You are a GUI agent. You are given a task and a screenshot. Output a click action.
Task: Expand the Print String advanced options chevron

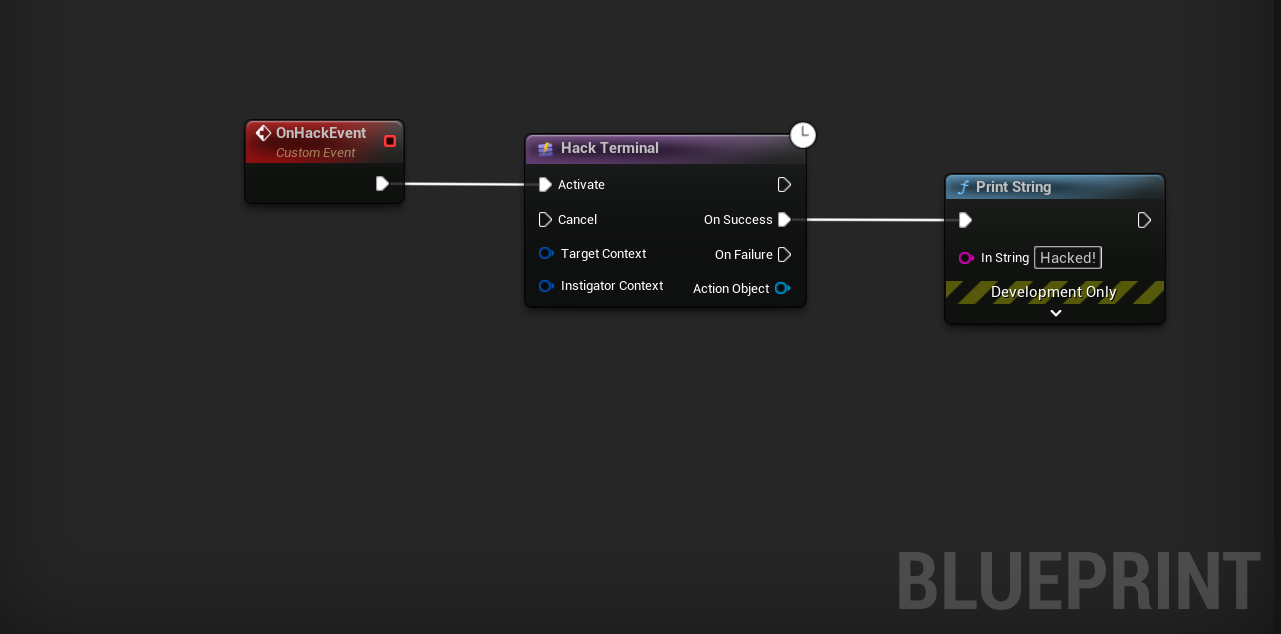pos(1055,313)
